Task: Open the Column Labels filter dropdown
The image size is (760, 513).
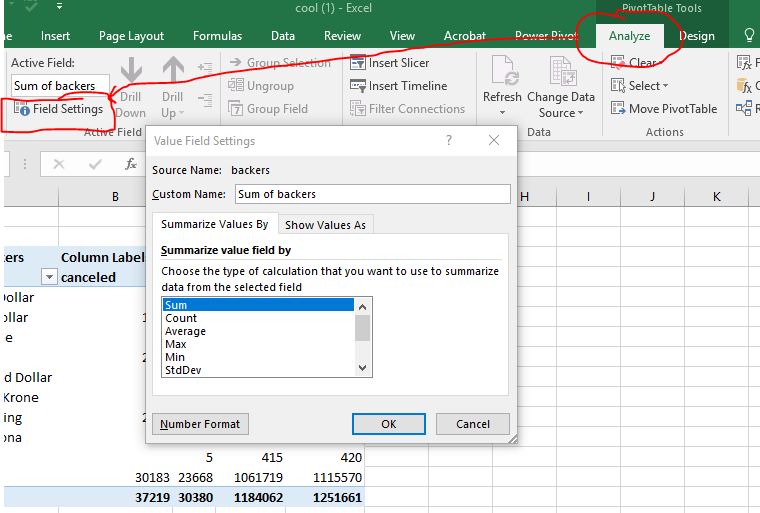Action: coord(48,277)
